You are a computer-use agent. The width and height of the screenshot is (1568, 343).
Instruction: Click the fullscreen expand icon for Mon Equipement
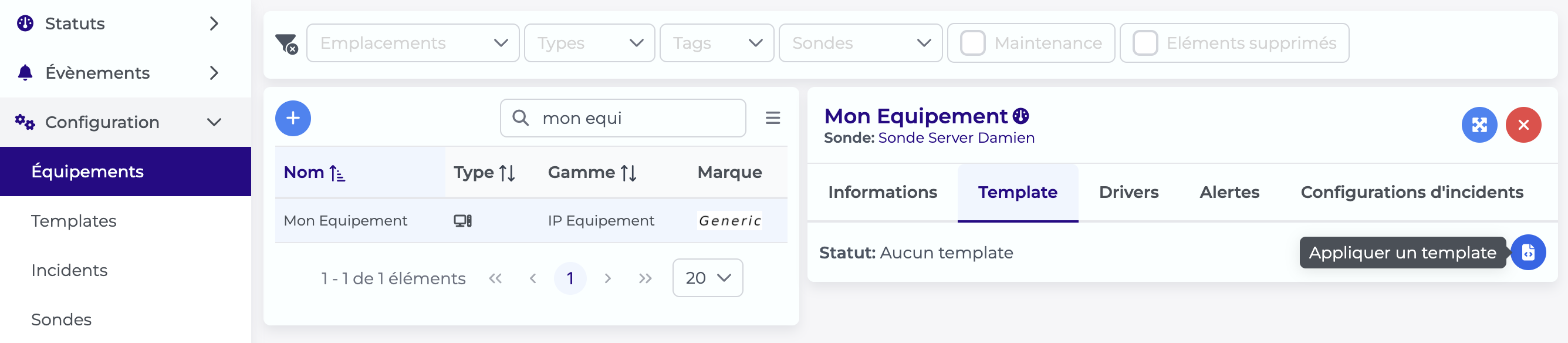1479,125
